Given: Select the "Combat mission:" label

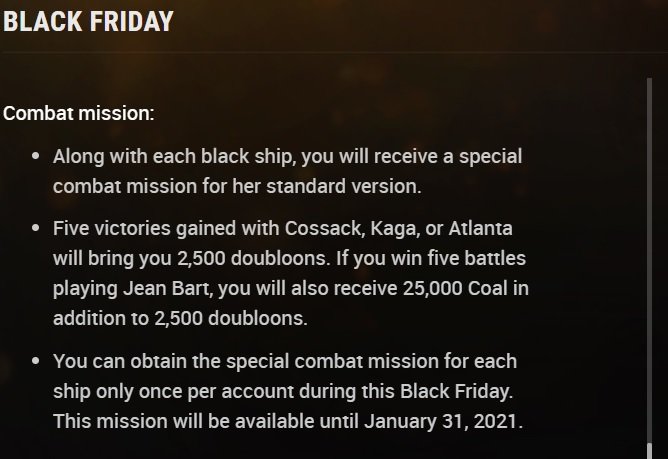Looking at the screenshot, I should tap(79, 112).
